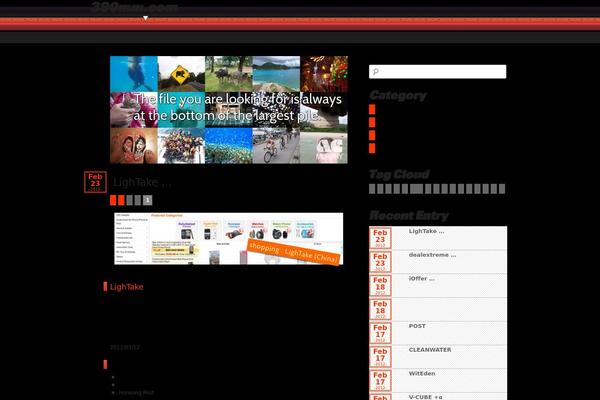Viewport: 600px width, 400px height.
Task: Open recent entry CLEANWATER
Action: (x=430, y=350)
